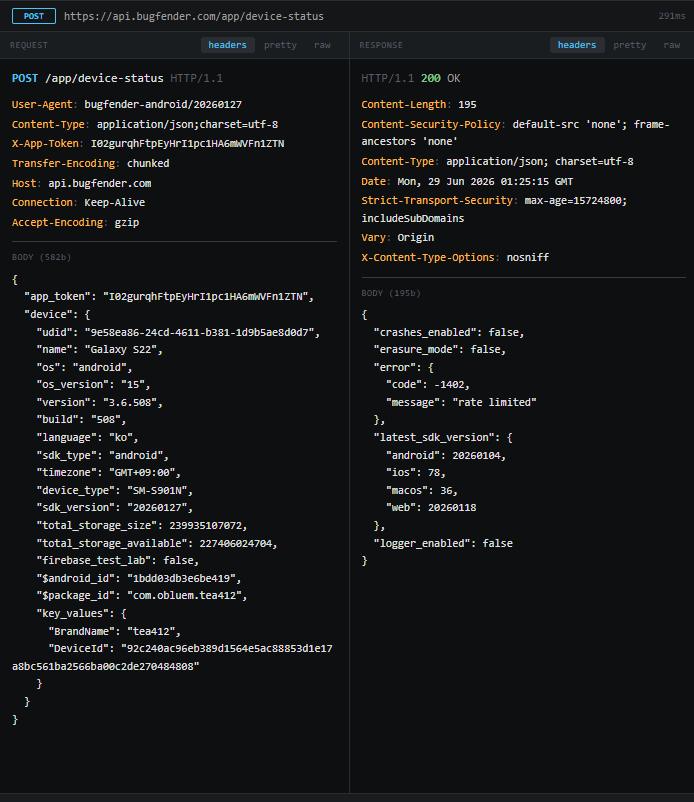Click the 200 status code
Image resolution: width=694 pixels, height=802 pixels.
(431, 78)
